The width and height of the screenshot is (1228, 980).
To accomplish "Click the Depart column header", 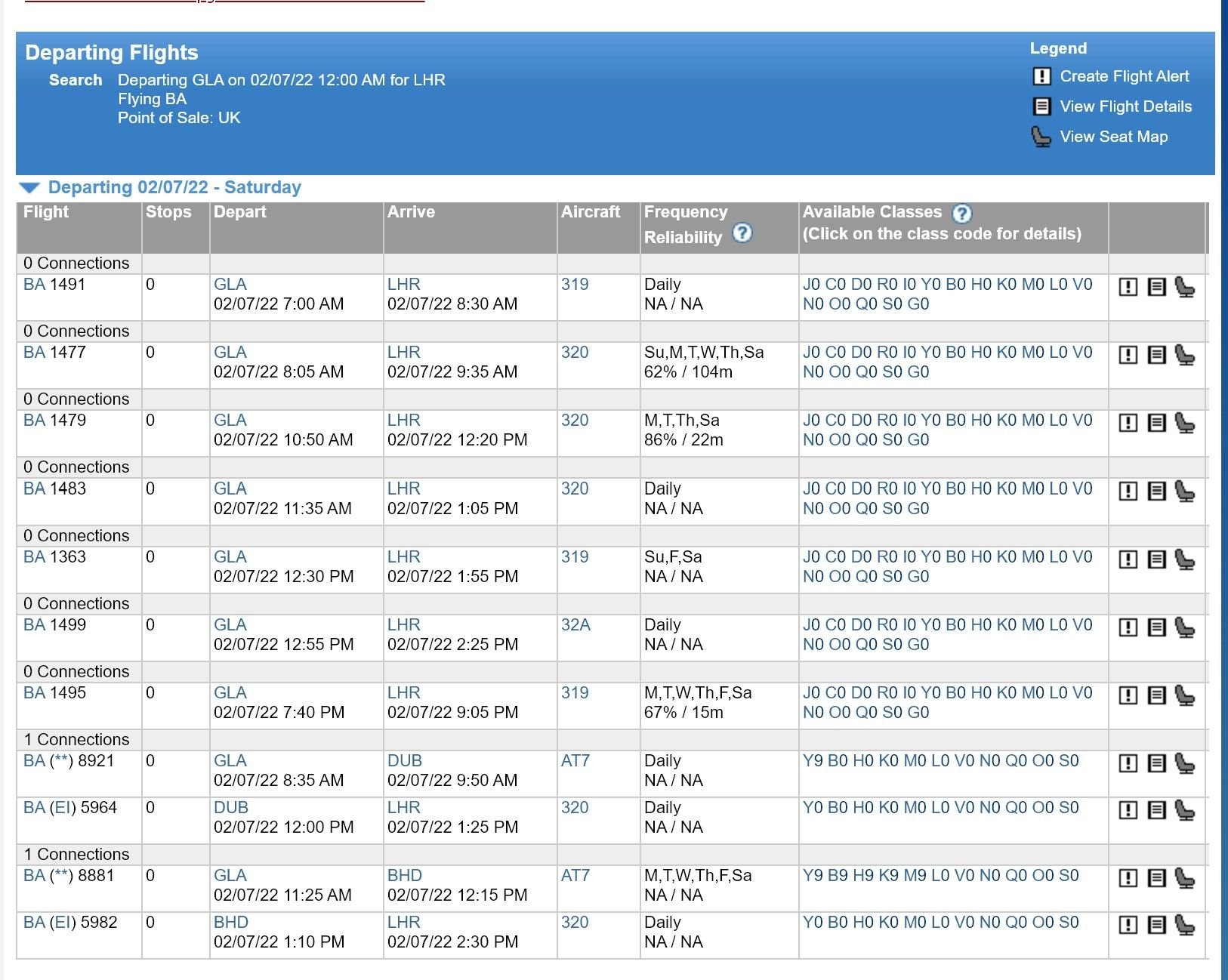I will [x=240, y=212].
